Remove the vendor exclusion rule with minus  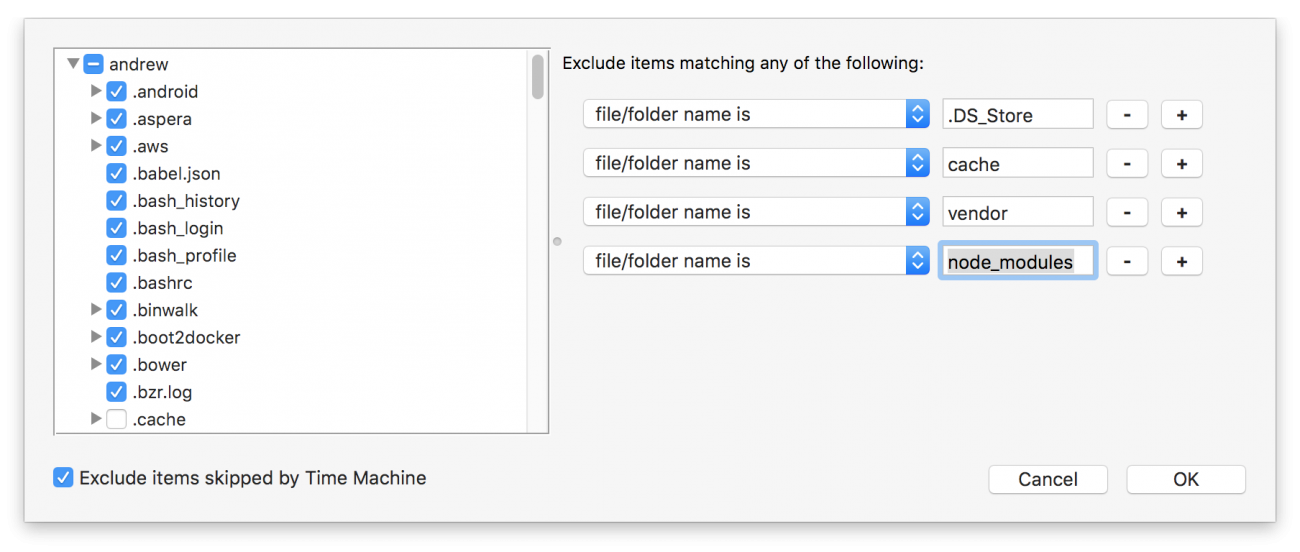coord(1127,213)
